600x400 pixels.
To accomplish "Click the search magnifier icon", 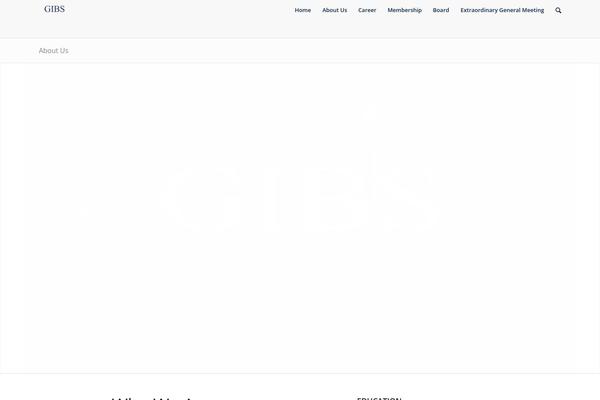I will [558, 10].
